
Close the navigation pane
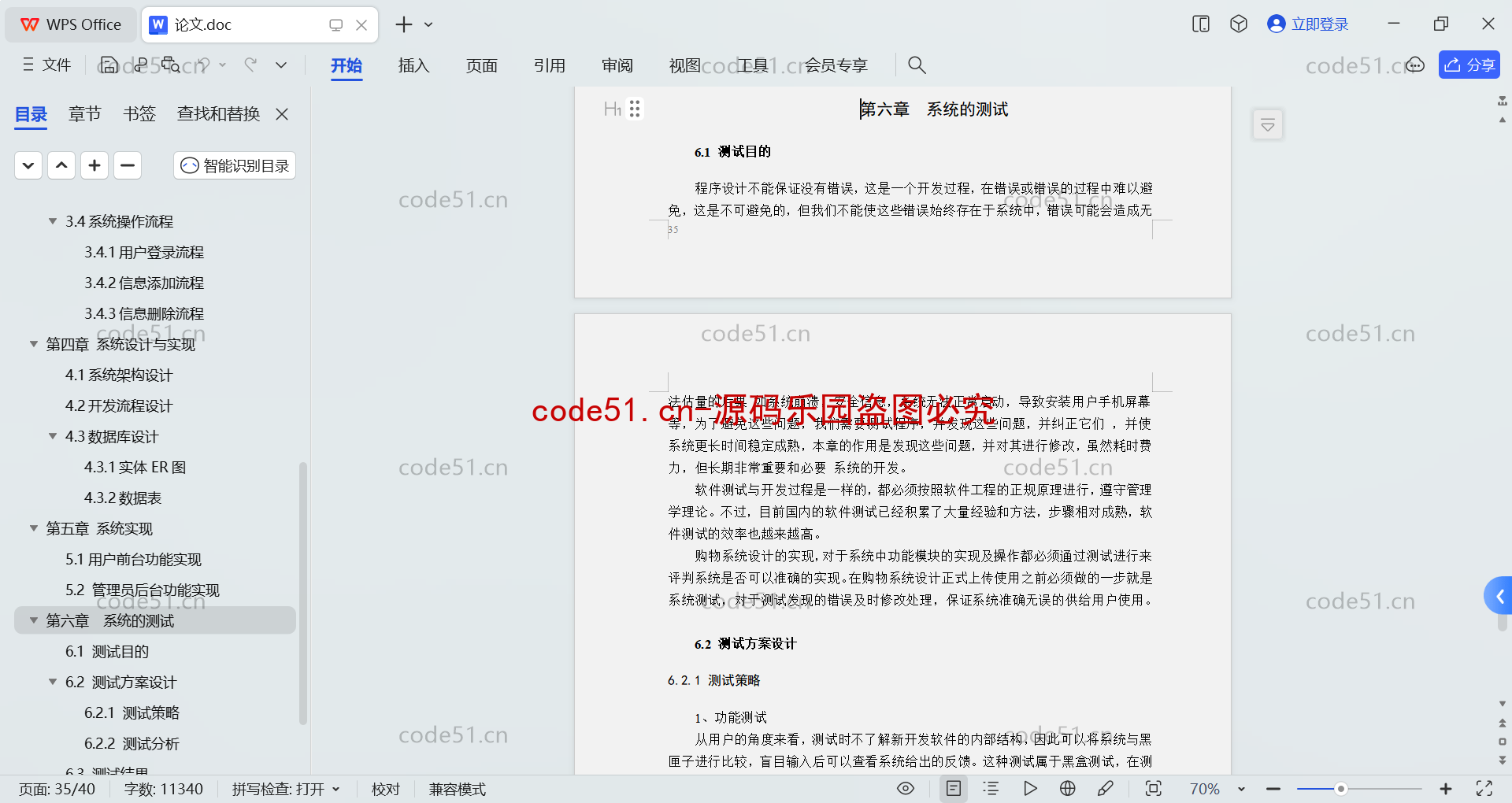282,114
